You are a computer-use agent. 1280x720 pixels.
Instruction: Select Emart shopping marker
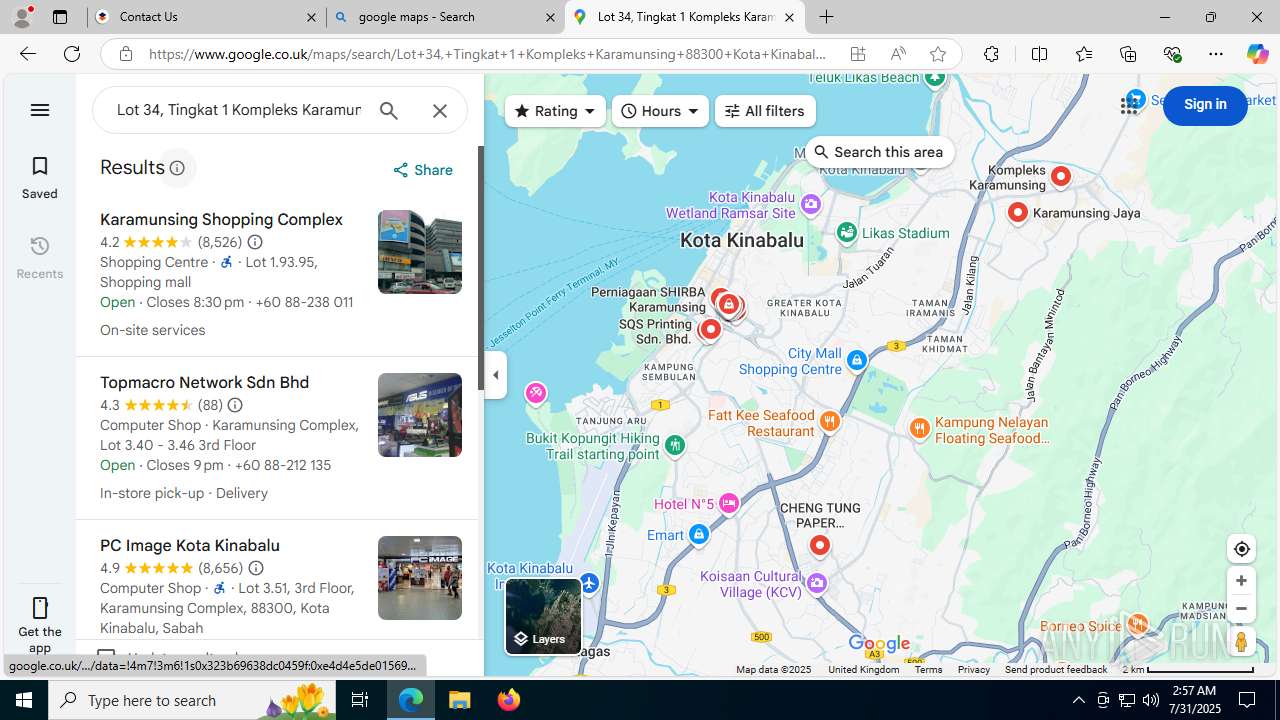tap(699, 535)
